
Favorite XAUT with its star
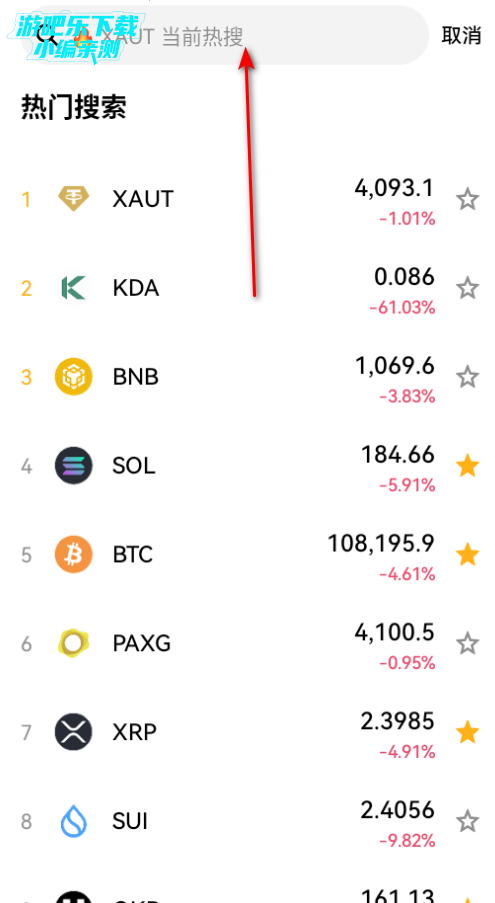tap(467, 200)
